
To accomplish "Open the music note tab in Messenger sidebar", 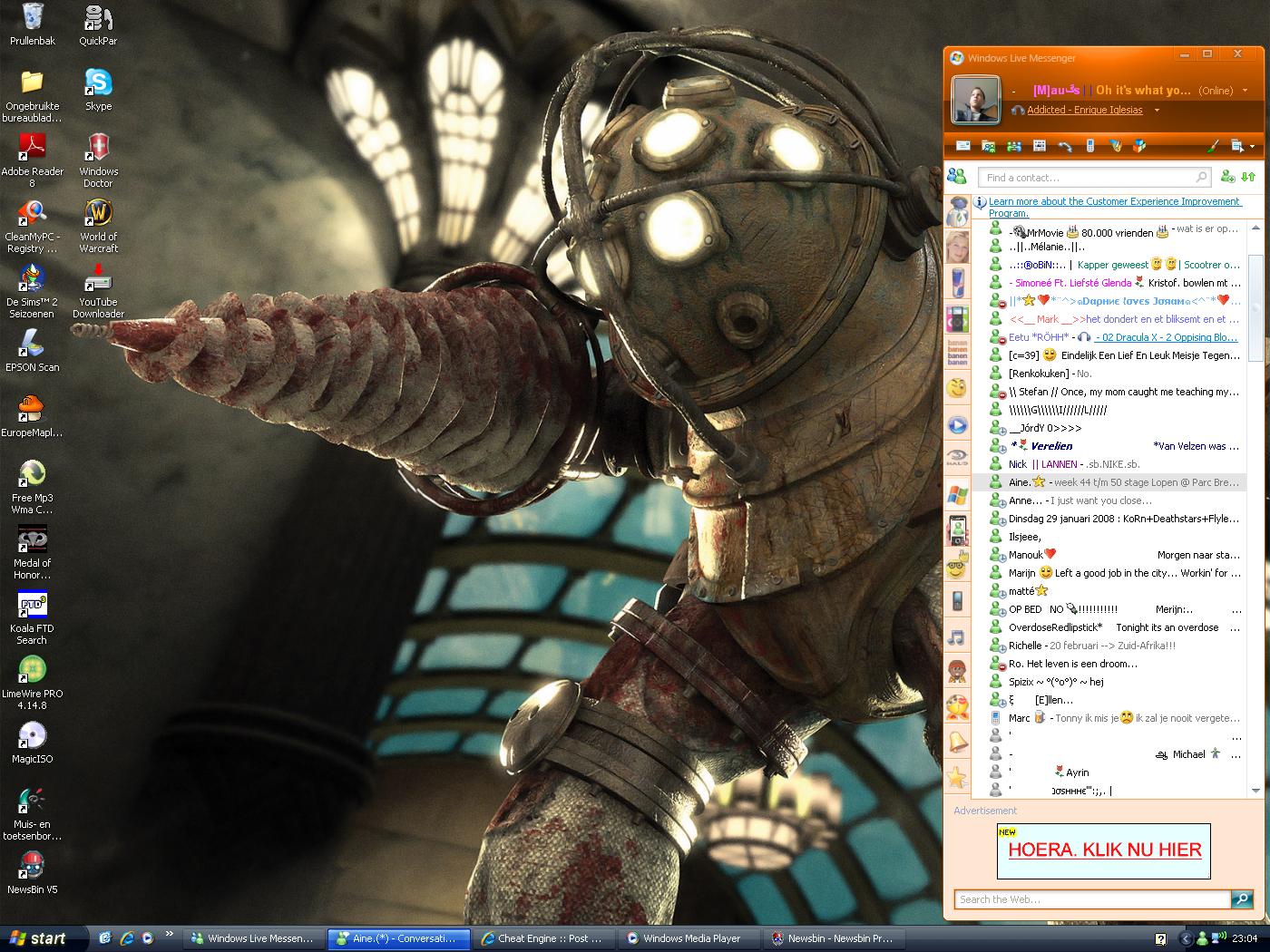I will click(x=957, y=636).
